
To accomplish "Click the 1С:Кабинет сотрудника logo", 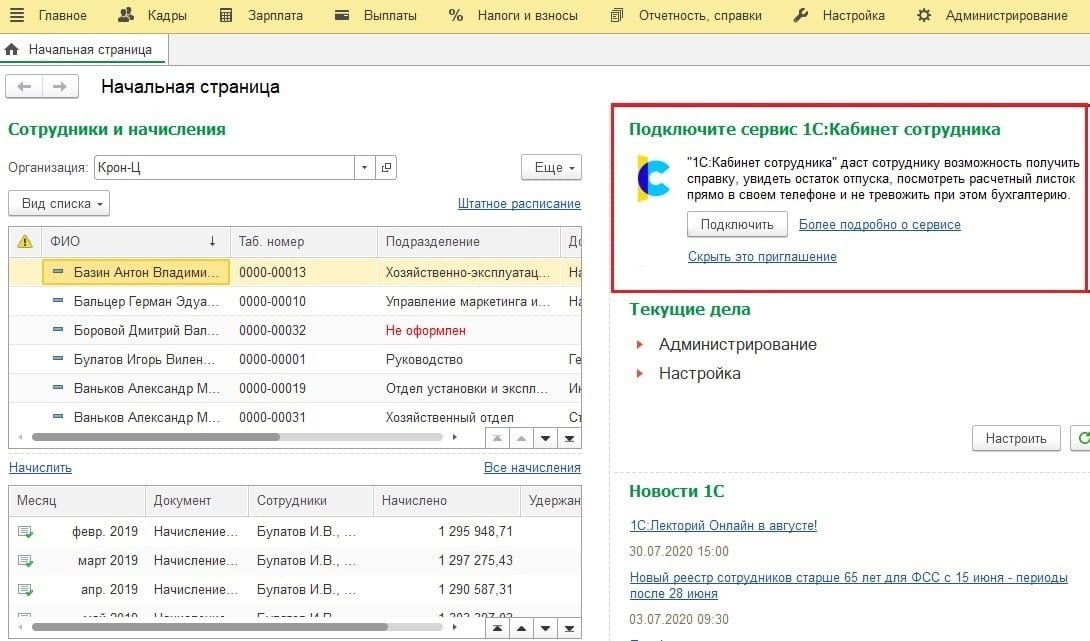I will (x=654, y=177).
